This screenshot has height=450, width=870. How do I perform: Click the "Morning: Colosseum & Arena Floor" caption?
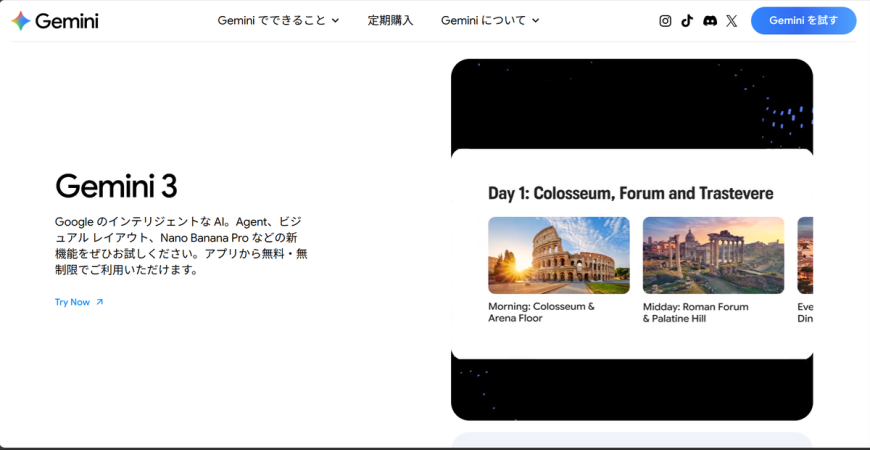click(x=541, y=312)
